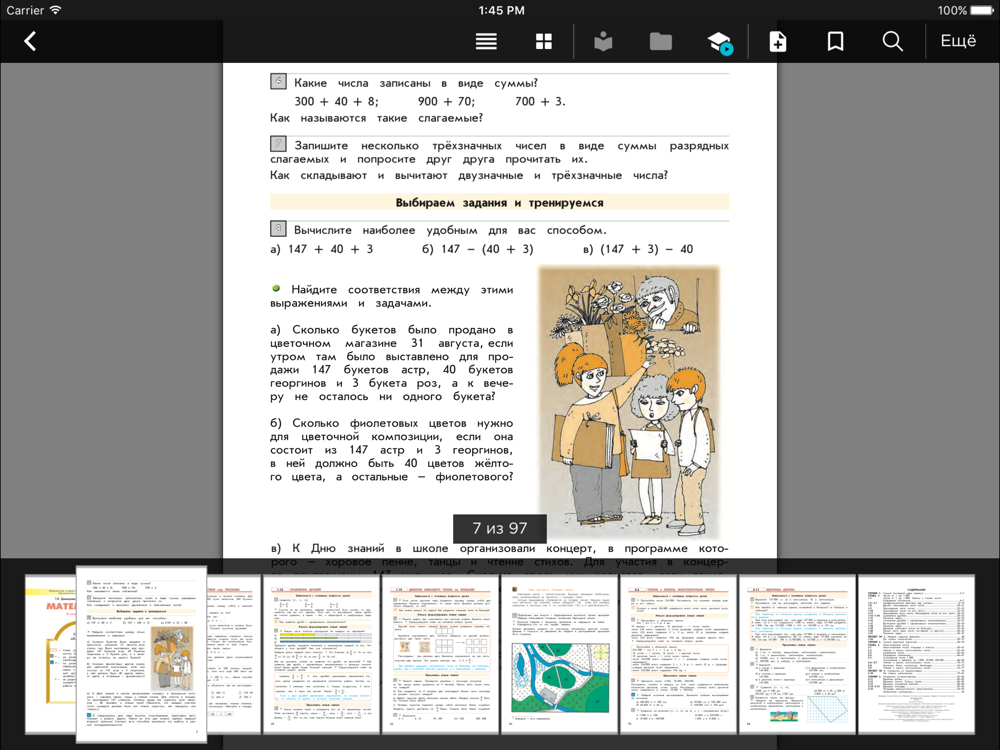Tap problem text starting «а) Сколько букетов»

[x=392, y=363]
